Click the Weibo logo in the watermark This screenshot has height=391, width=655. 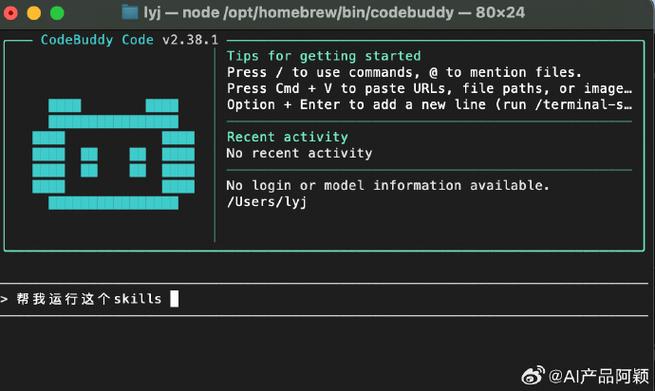533,375
